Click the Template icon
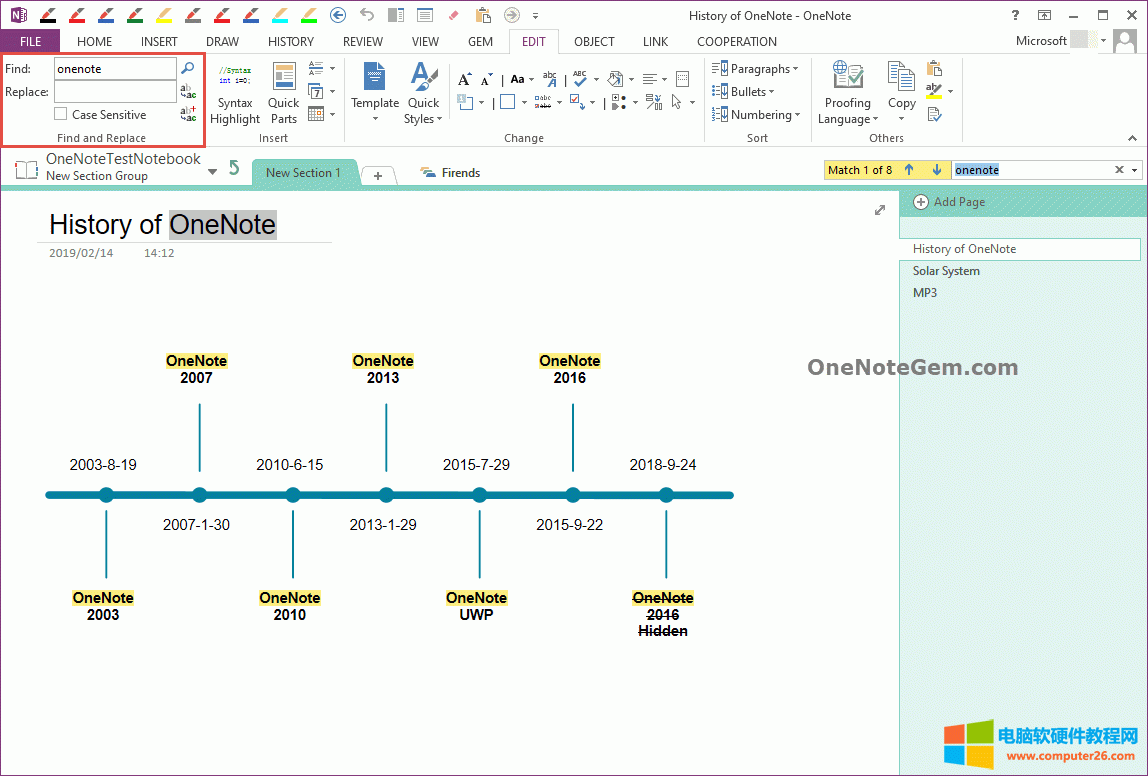1148x776 pixels. coord(375,78)
